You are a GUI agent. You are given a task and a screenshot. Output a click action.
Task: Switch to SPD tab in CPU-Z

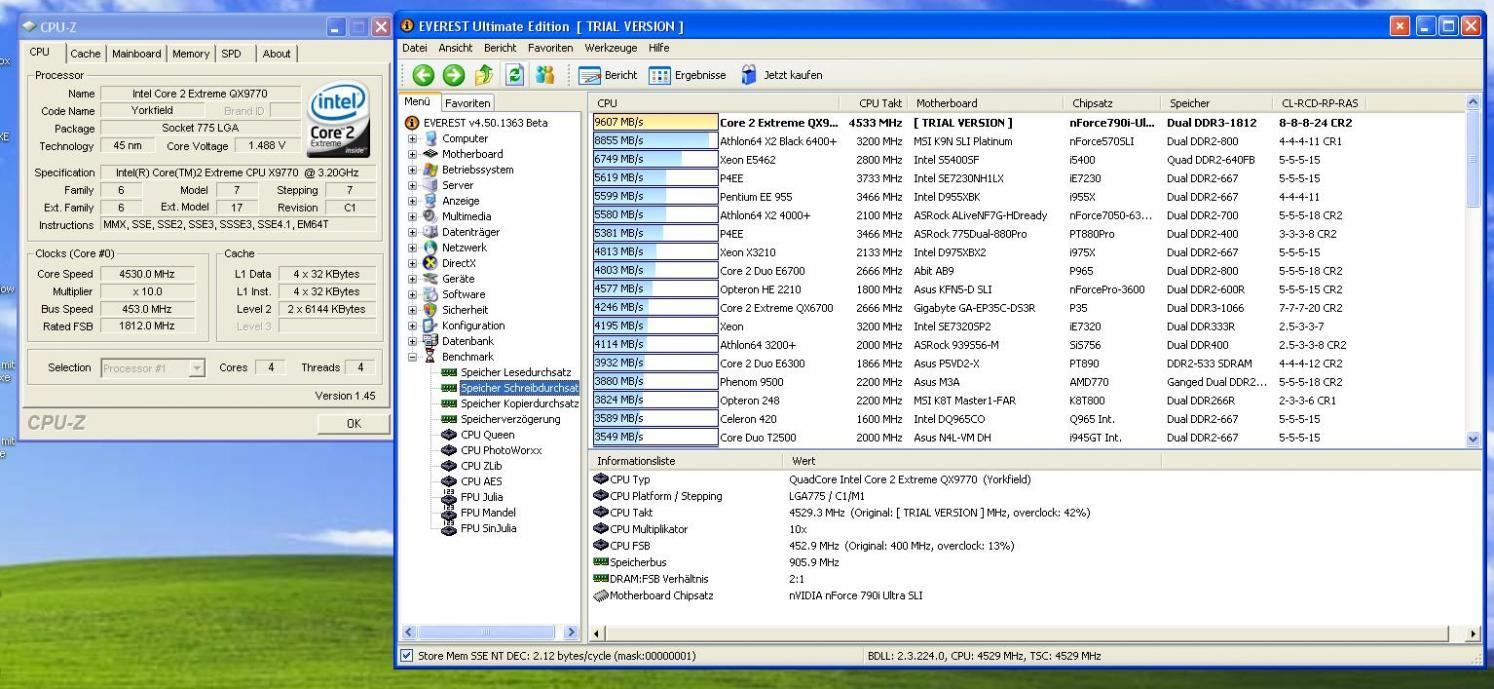(231, 54)
